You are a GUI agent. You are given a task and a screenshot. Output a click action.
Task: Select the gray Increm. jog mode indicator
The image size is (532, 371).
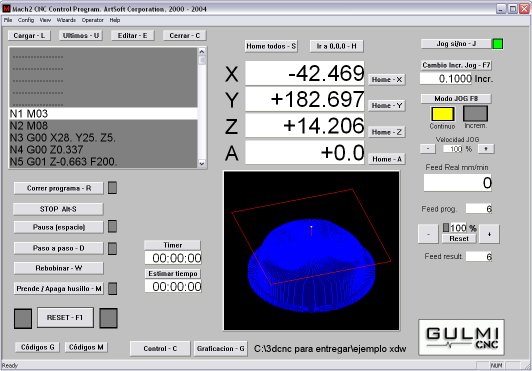point(475,113)
